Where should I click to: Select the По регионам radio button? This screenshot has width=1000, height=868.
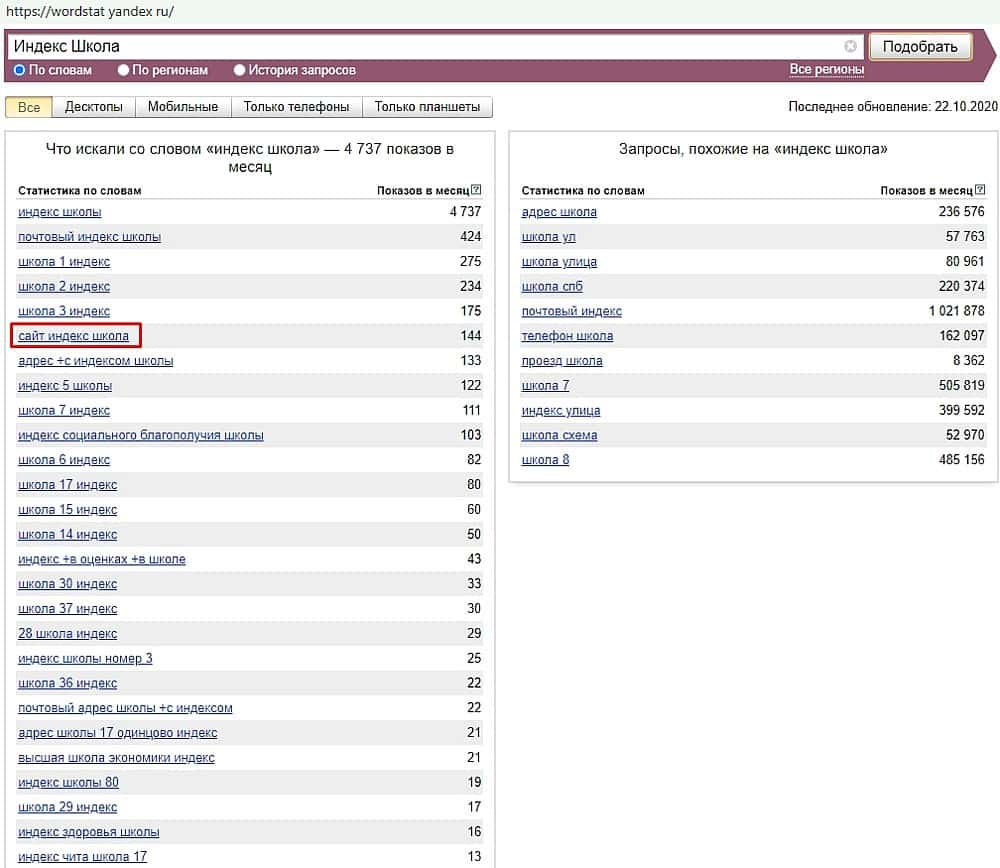coord(124,70)
